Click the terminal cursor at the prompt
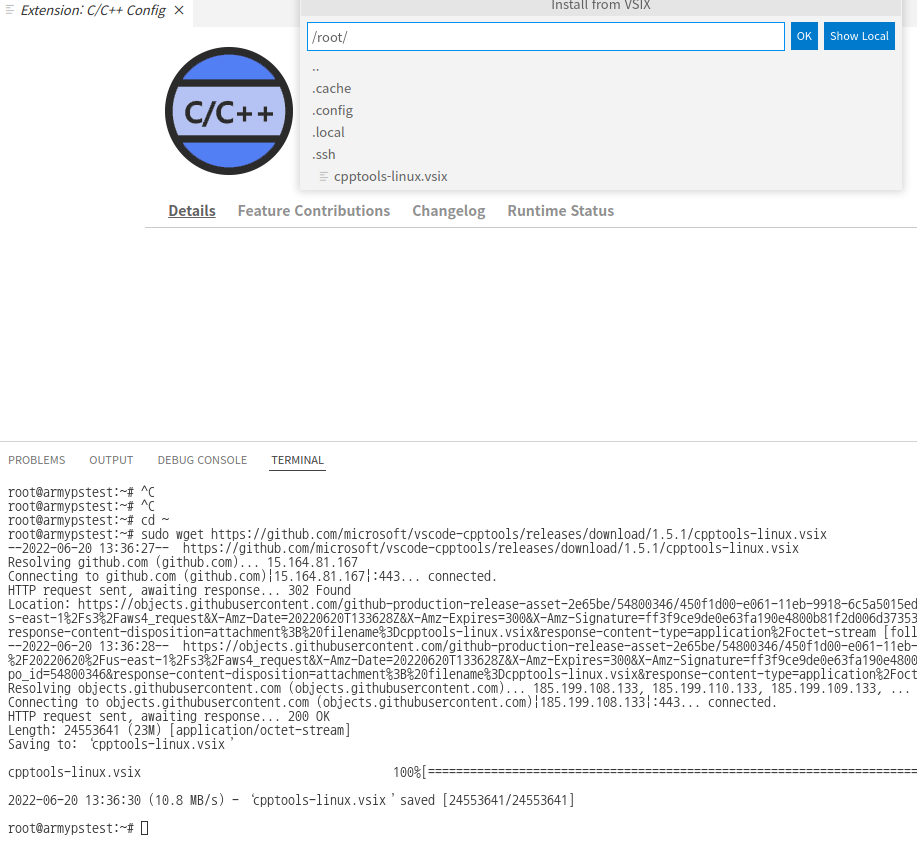This screenshot has width=917, height=865. [x=144, y=828]
